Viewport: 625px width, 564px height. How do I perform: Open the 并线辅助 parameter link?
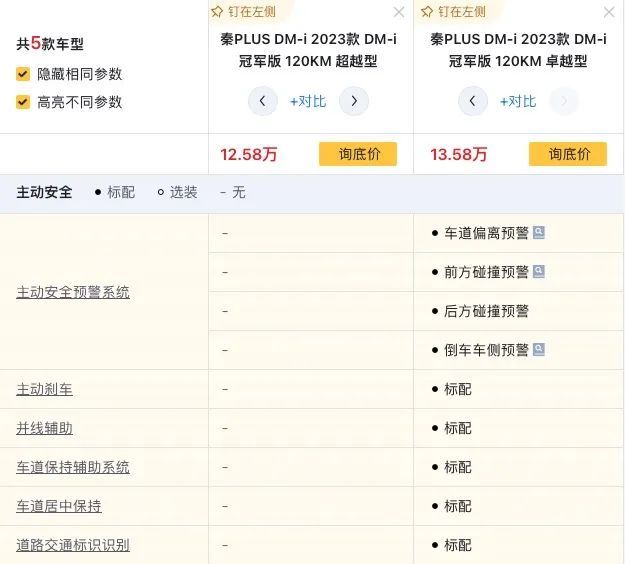[x=44, y=428]
